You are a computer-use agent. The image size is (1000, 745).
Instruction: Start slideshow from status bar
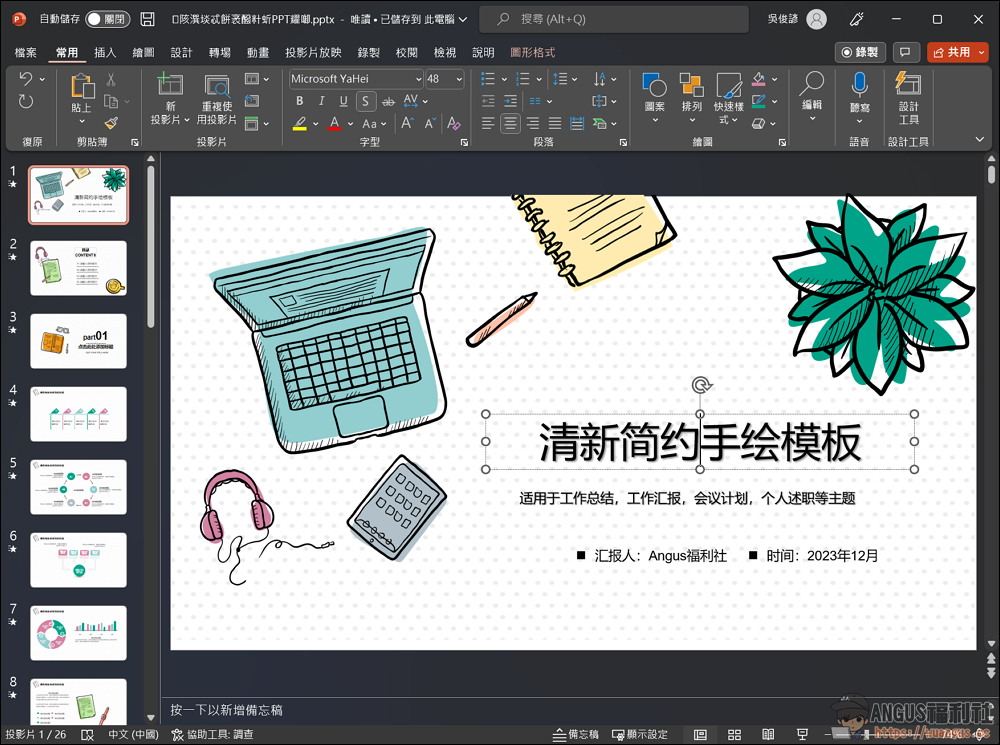pos(802,735)
